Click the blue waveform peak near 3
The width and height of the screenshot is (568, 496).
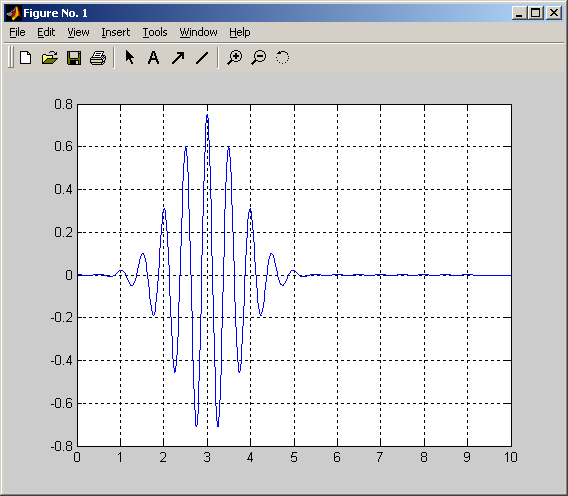(207, 115)
